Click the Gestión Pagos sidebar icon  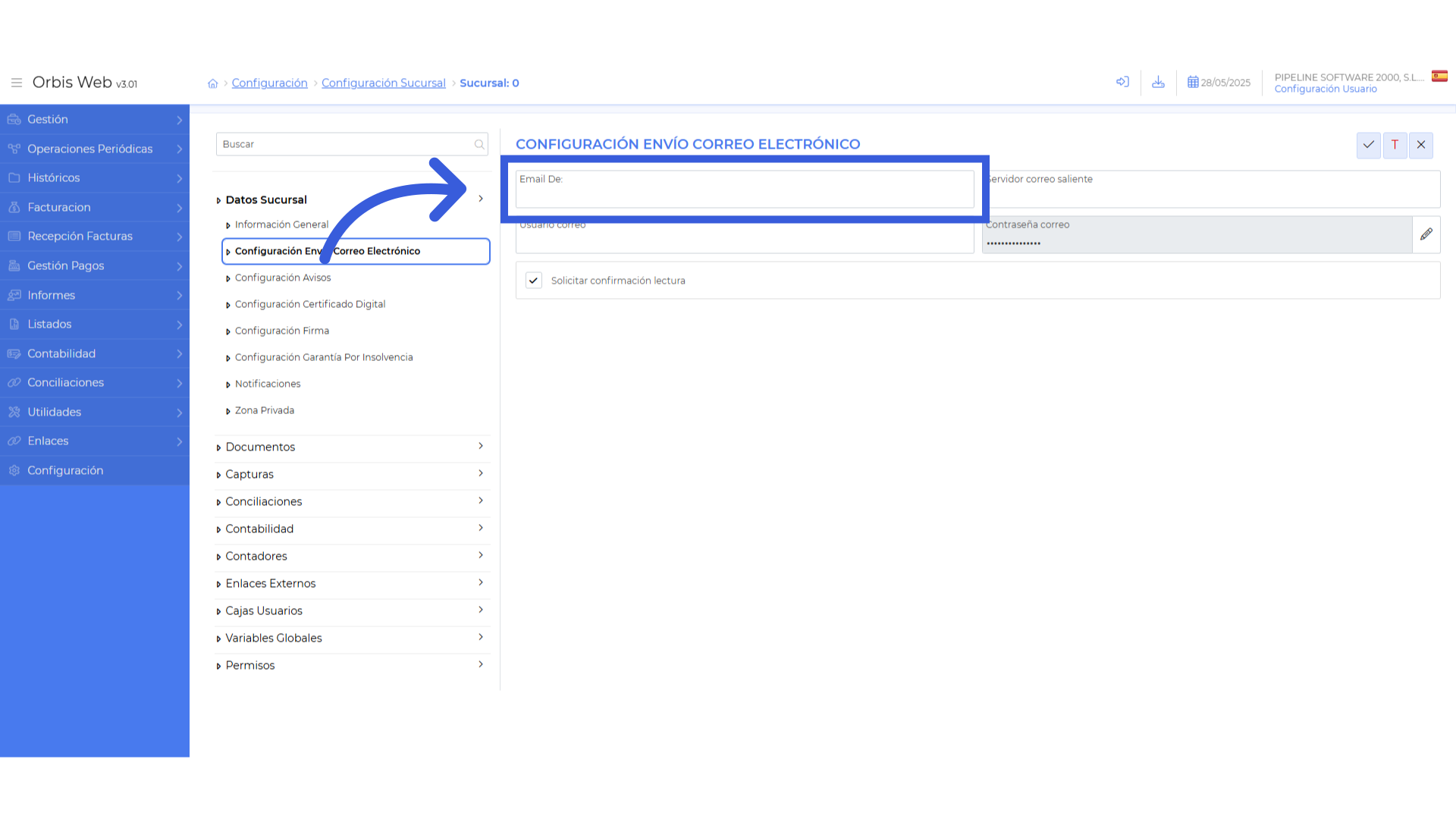(x=14, y=265)
